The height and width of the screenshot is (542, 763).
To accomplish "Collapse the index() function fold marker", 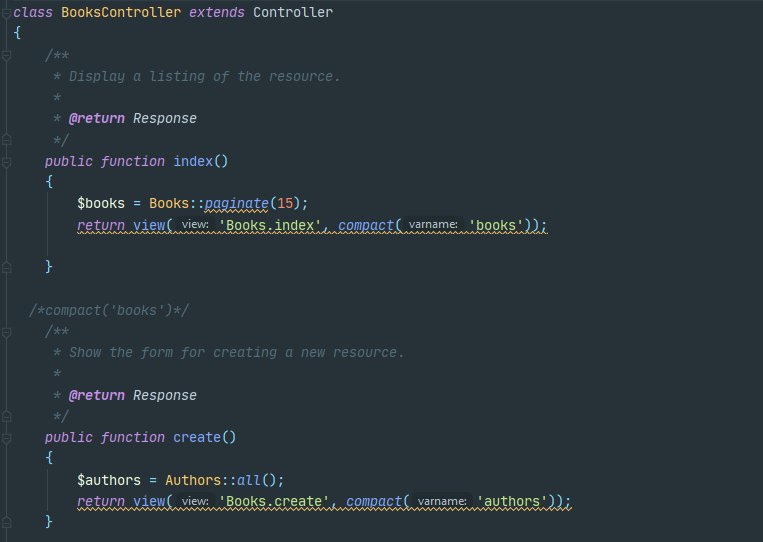I will (6, 162).
